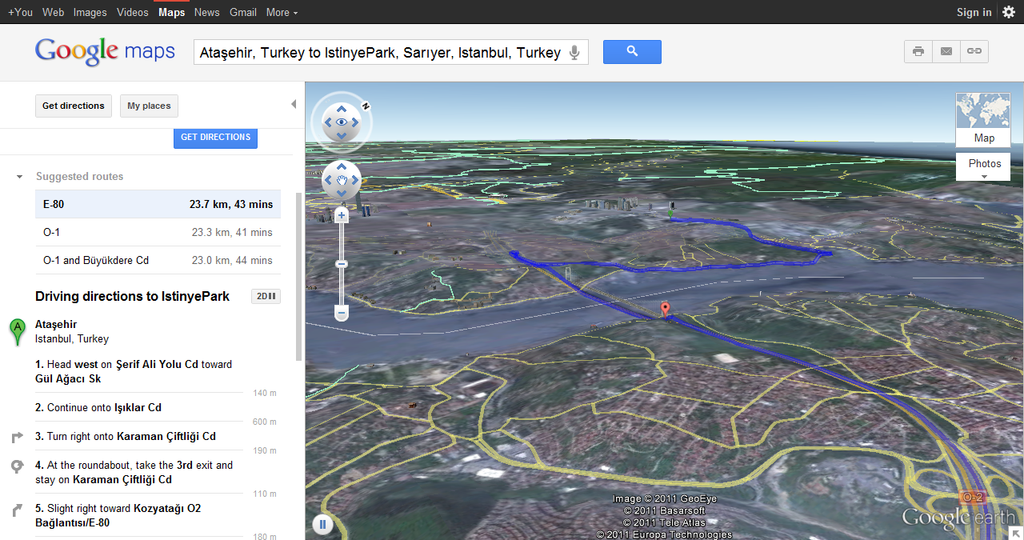Click the link chain icon
Screen dimensions: 1024x540
(x=974, y=51)
